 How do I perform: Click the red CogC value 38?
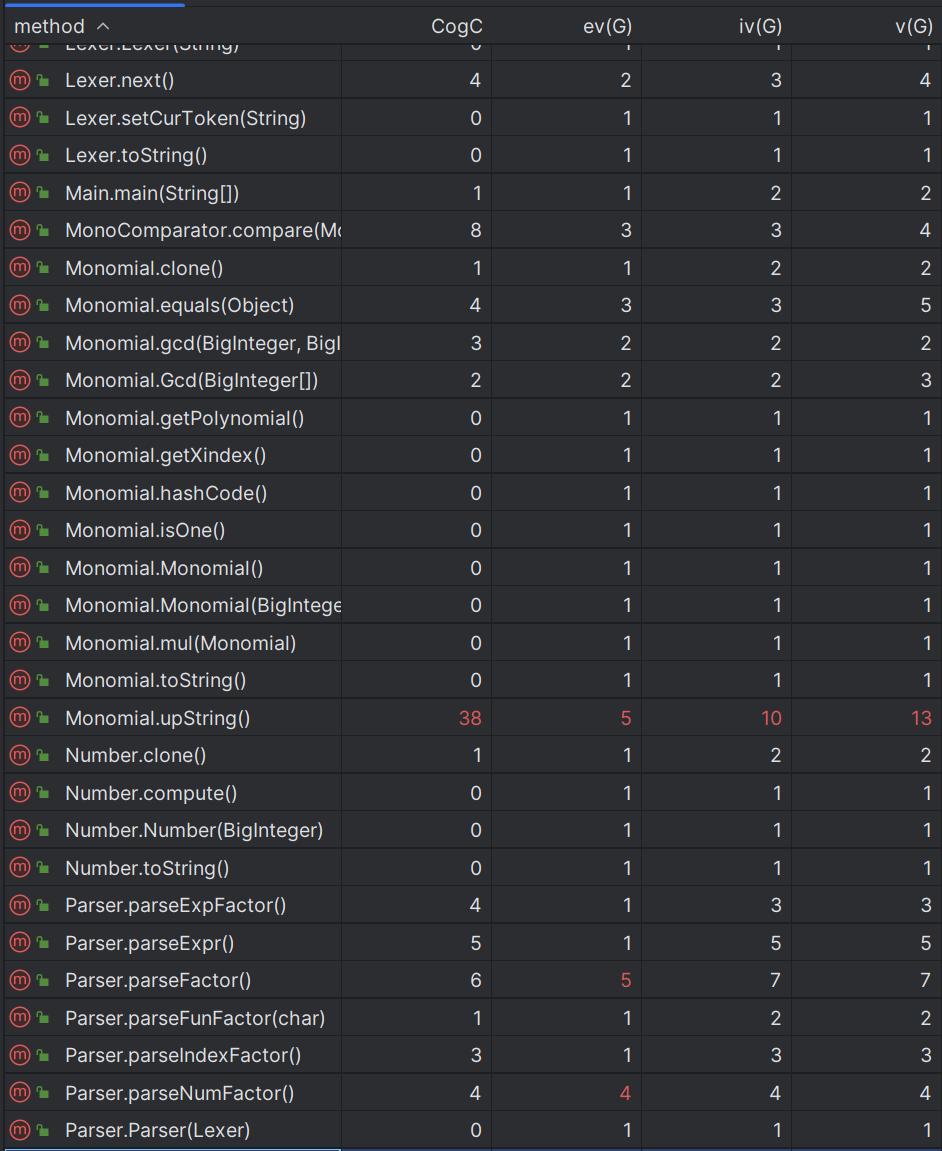point(470,718)
